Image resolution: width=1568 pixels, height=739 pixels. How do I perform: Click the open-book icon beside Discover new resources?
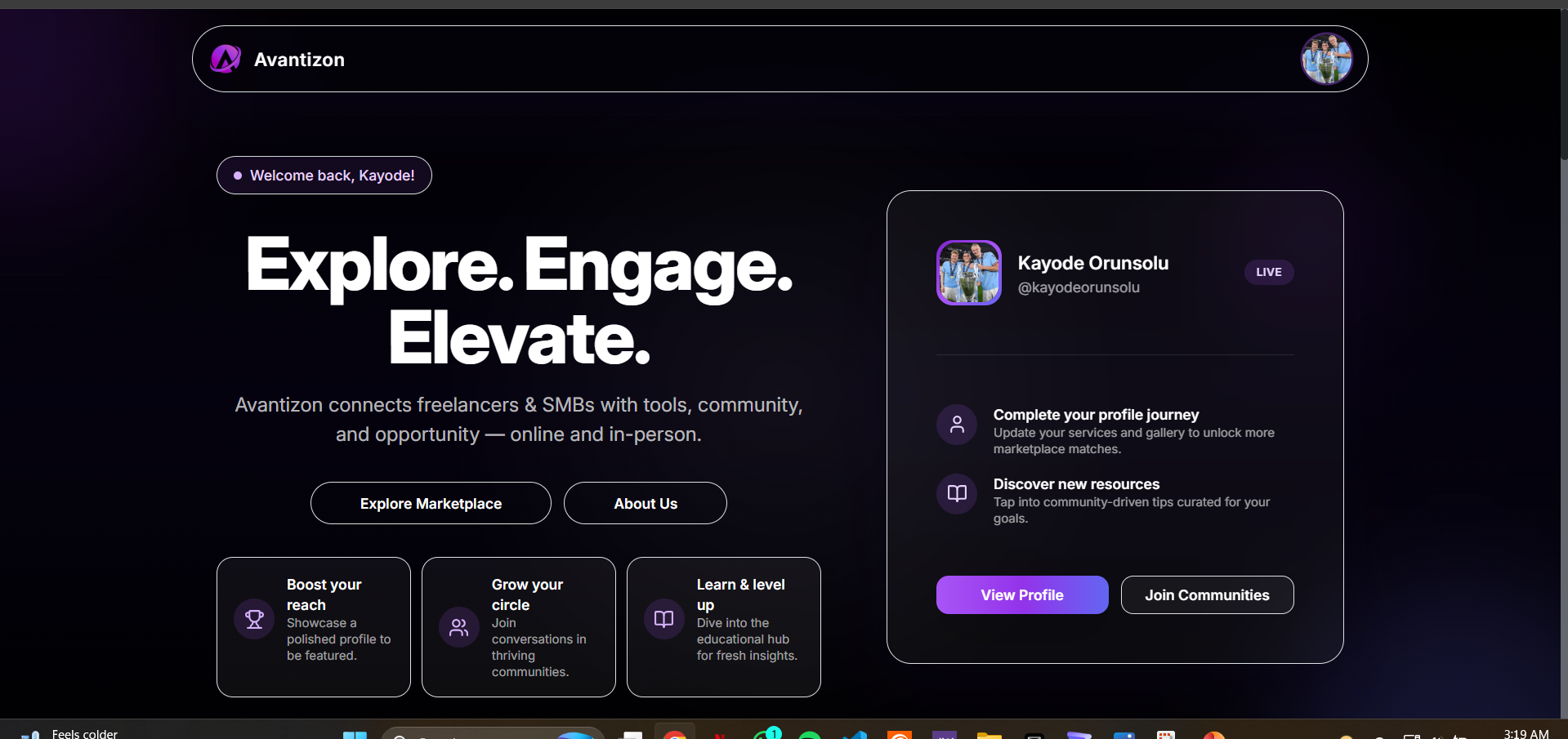coord(956,493)
